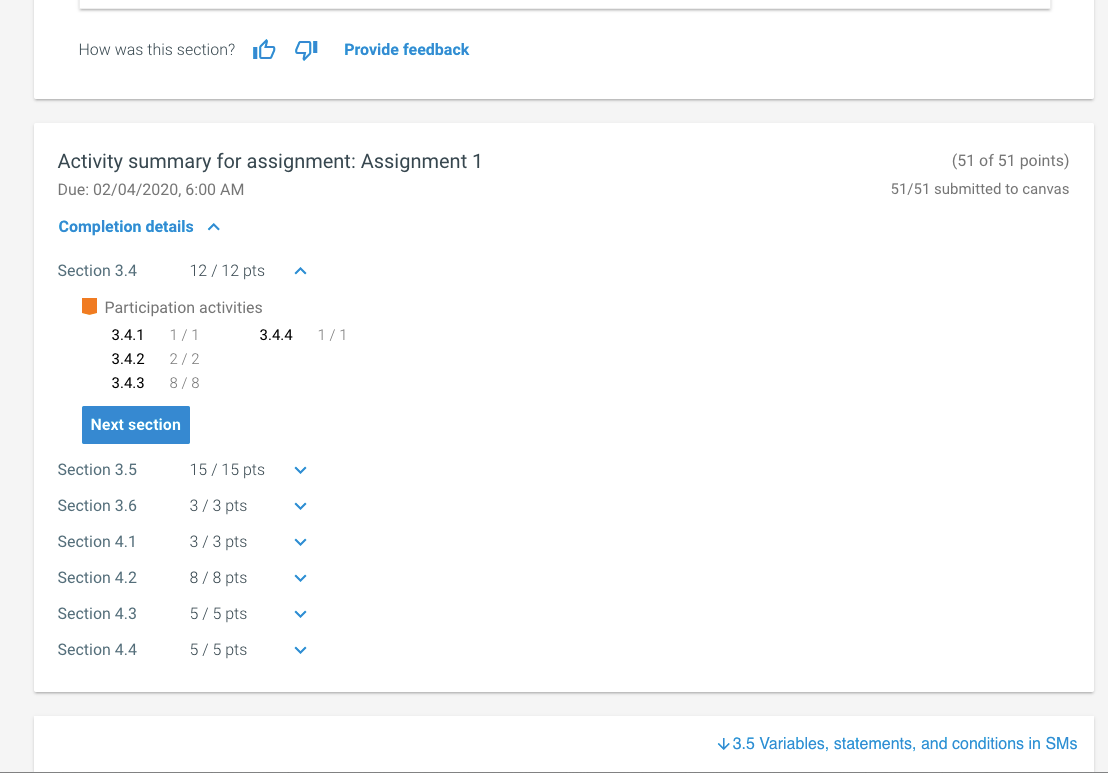1108x773 pixels.
Task: Click the thumbs up icon
Action: click(x=264, y=50)
